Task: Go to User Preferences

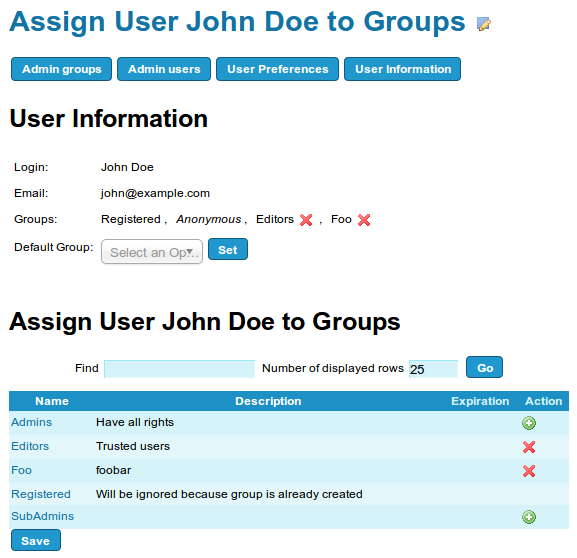Action: coord(277,69)
